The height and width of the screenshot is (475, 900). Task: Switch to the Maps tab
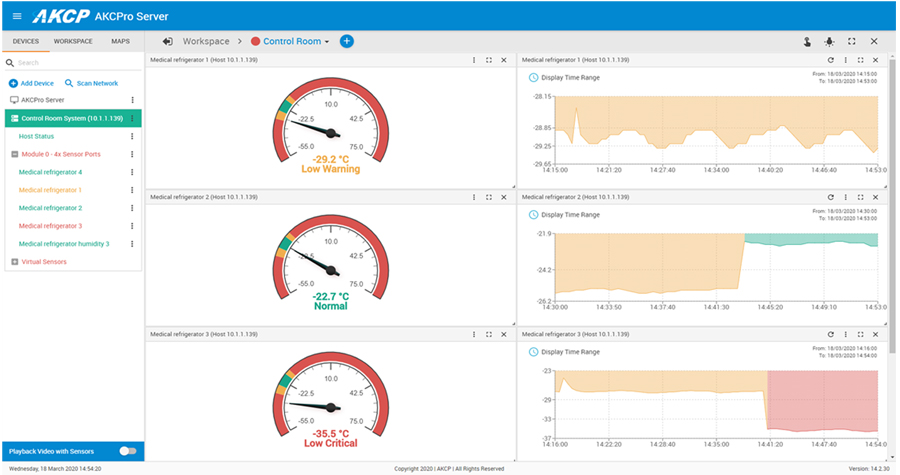pos(121,41)
